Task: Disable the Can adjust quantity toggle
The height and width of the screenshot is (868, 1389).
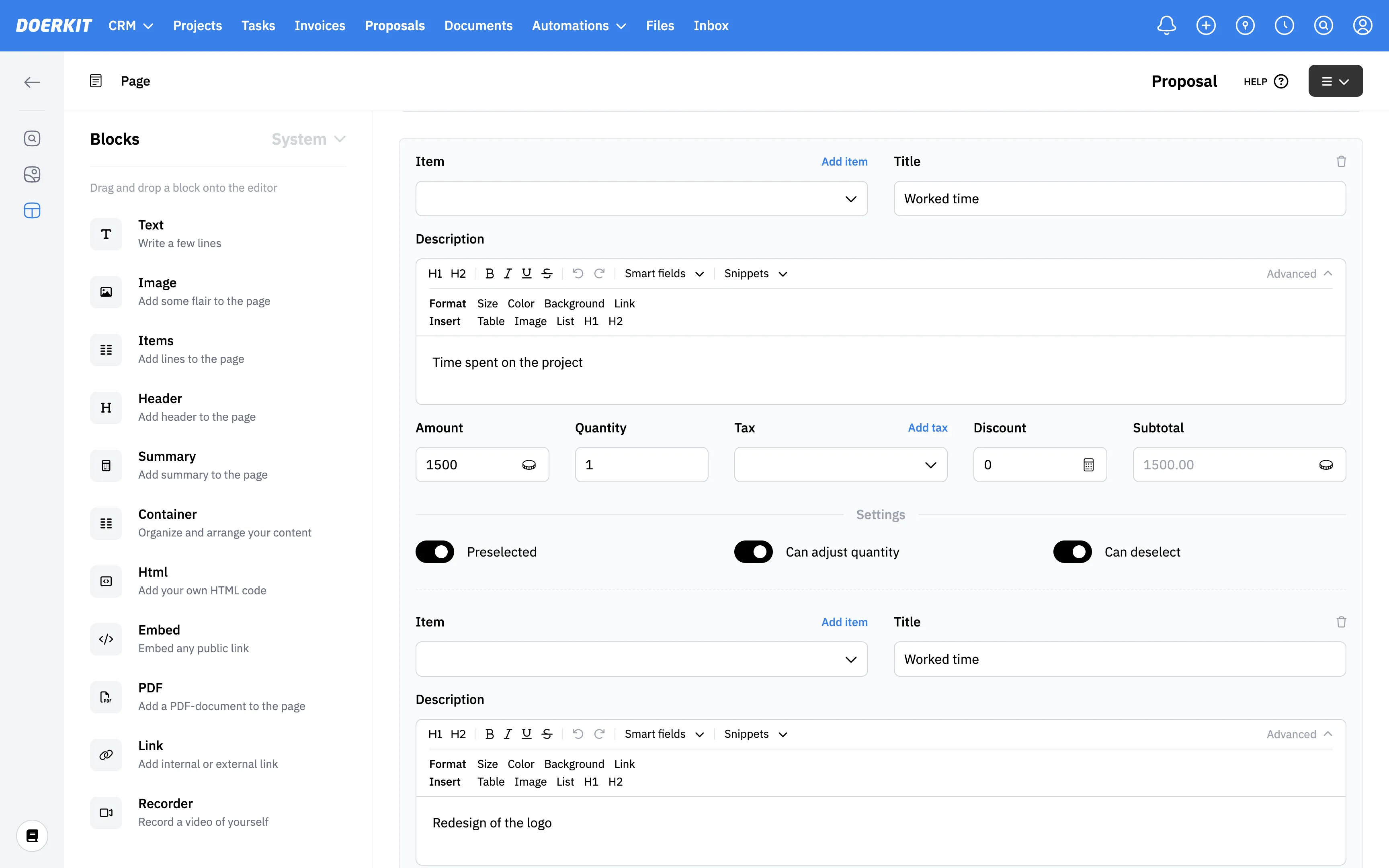Action: click(x=753, y=552)
